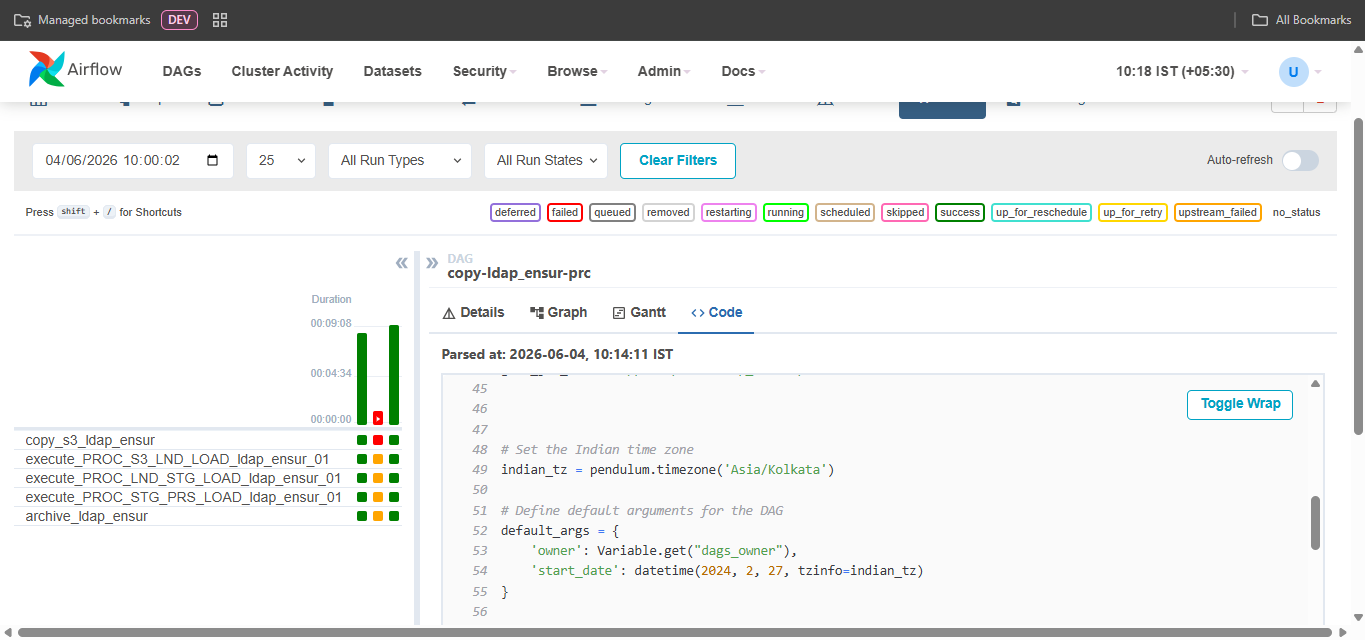The height and width of the screenshot is (640, 1365).
Task: Click the page vertical scrollbar thumb
Action: (1358, 275)
